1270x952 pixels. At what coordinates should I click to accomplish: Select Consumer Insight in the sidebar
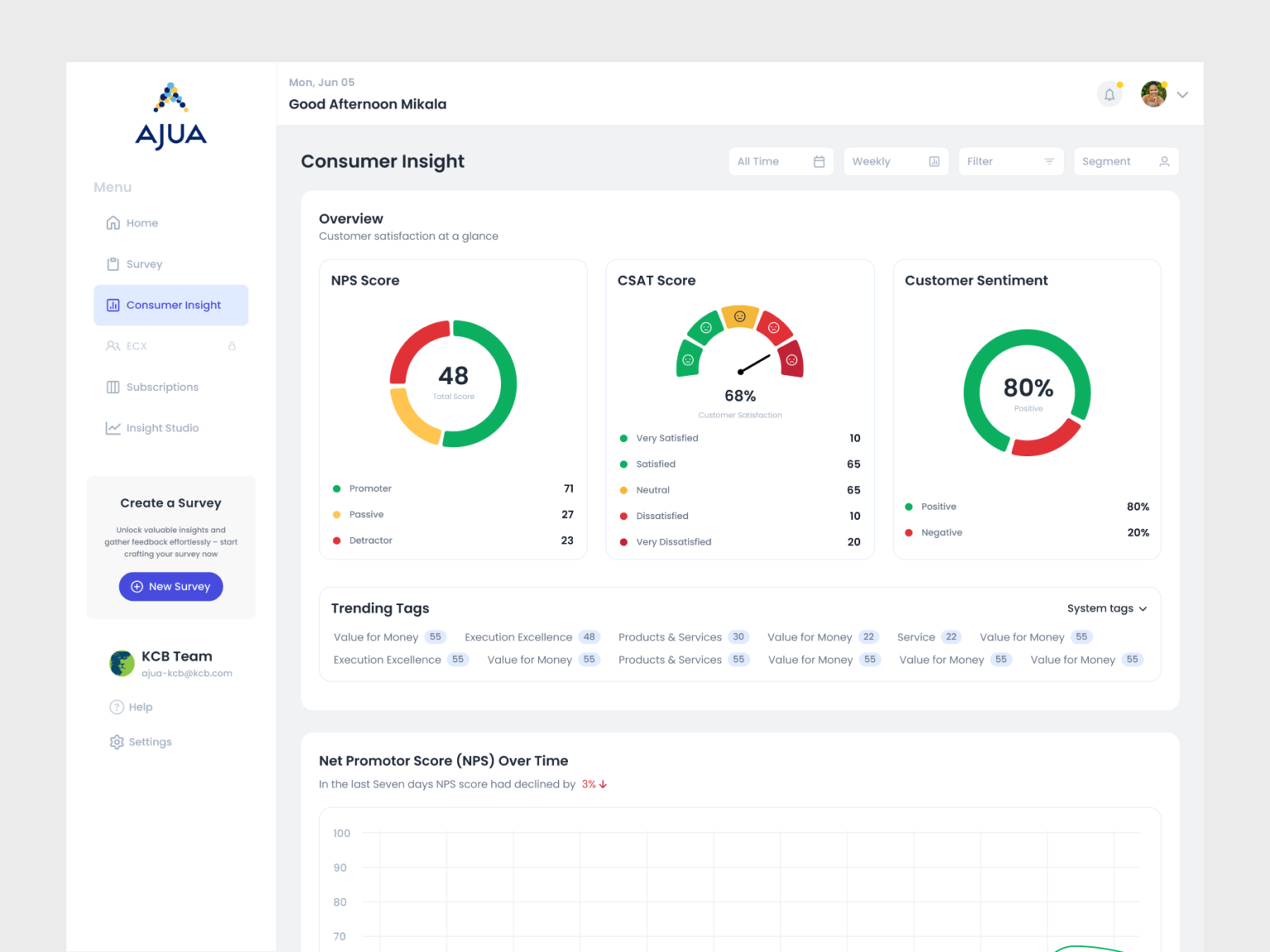pyautogui.click(x=171, y=305)
